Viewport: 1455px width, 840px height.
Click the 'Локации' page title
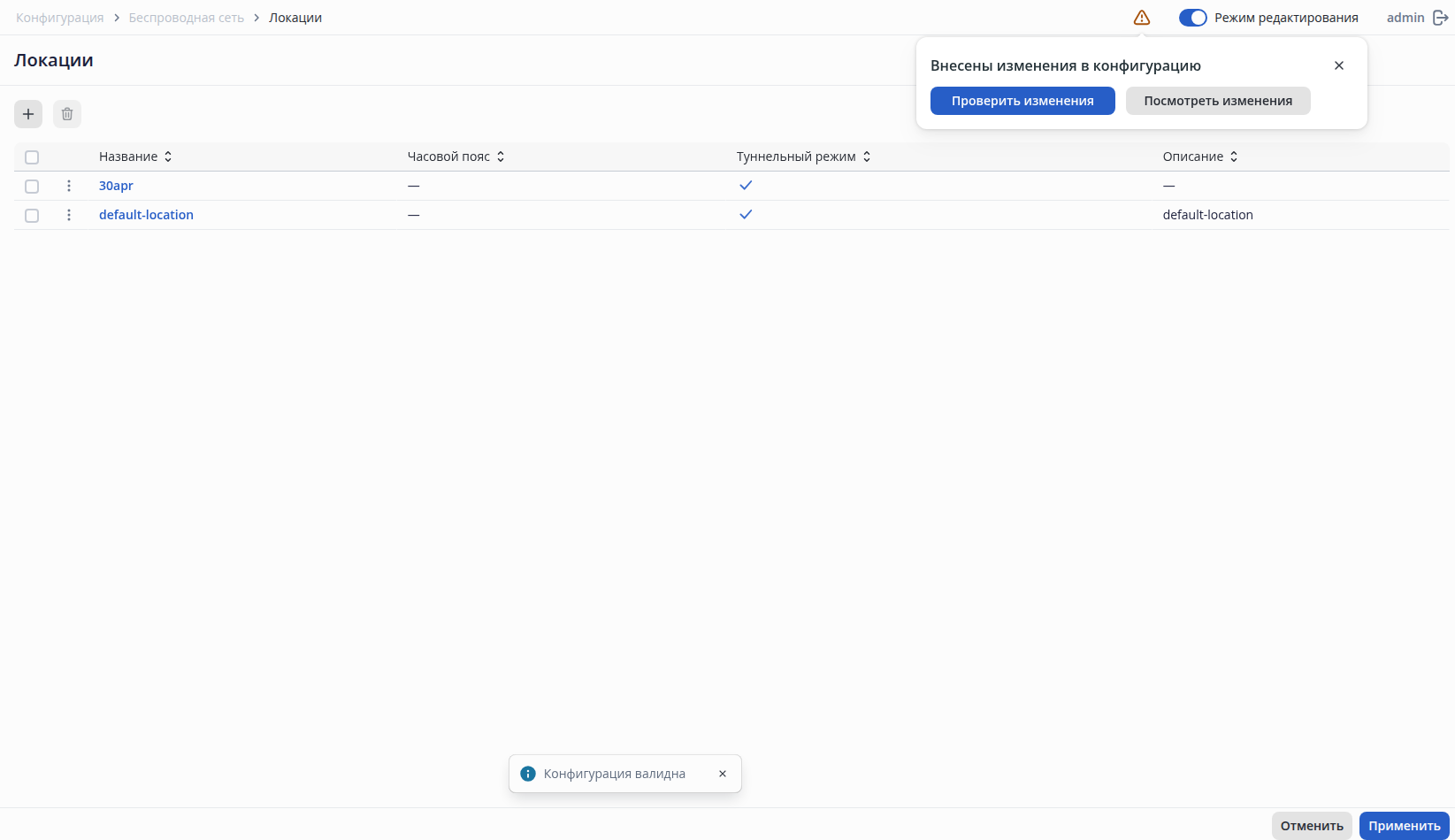[54, 60]
